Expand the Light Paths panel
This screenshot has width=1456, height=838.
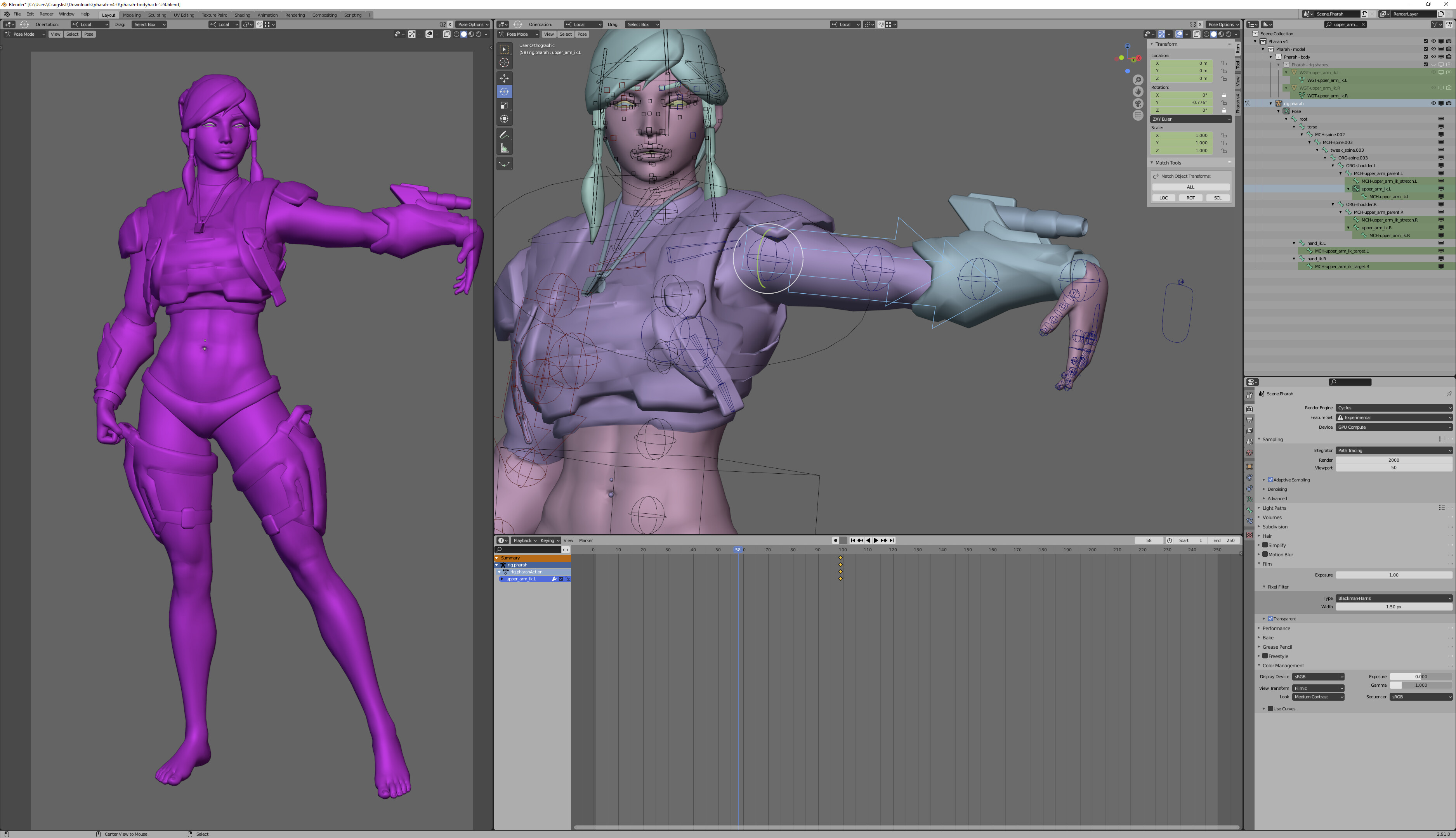click(1274, 507)
